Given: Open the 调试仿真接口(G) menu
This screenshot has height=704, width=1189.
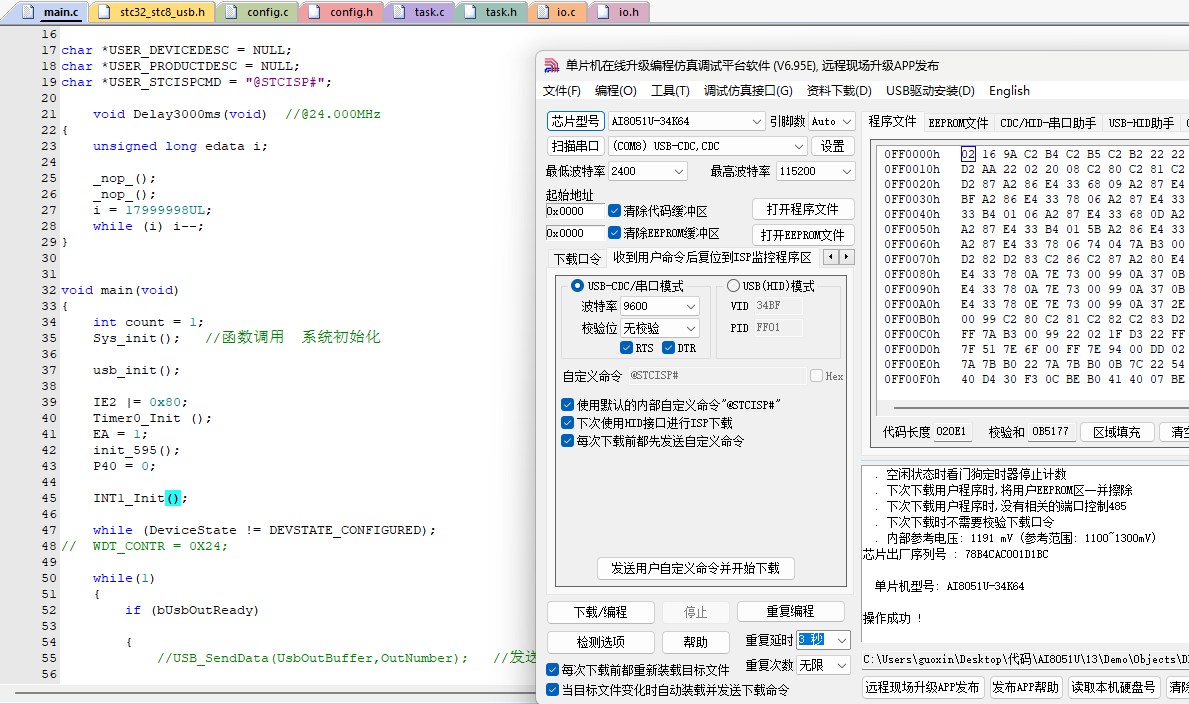Looking at the screenshot, I should click(x=748, y=91).
